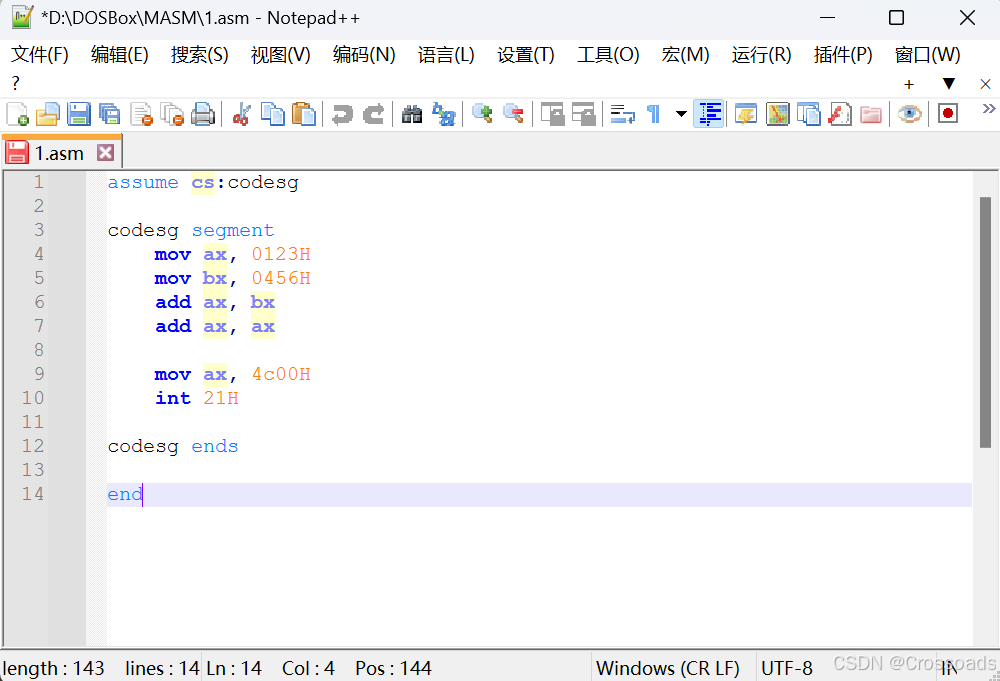This screenshot has width=1000, height=681.
Task: Open the black triangle dropdown in menu bar
Action: click(948, 84)
